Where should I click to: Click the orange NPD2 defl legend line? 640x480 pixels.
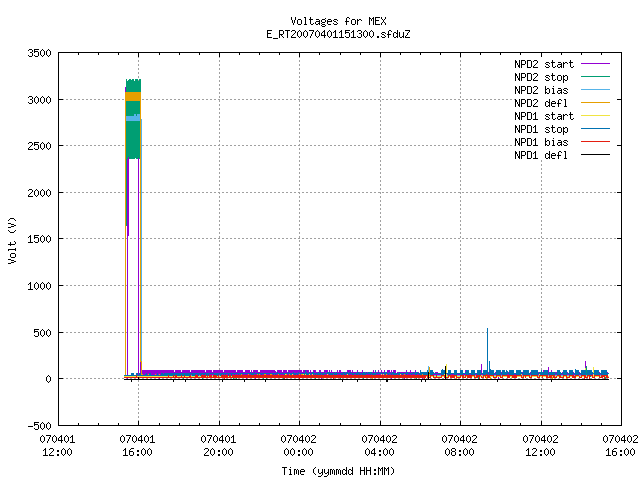596,103
